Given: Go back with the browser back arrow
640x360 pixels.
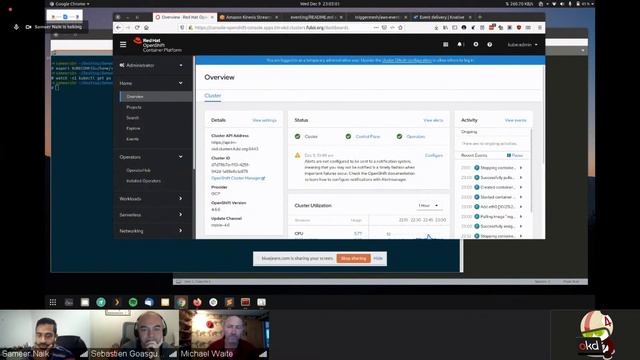Looking at the screenshot, I should (118, 27).
